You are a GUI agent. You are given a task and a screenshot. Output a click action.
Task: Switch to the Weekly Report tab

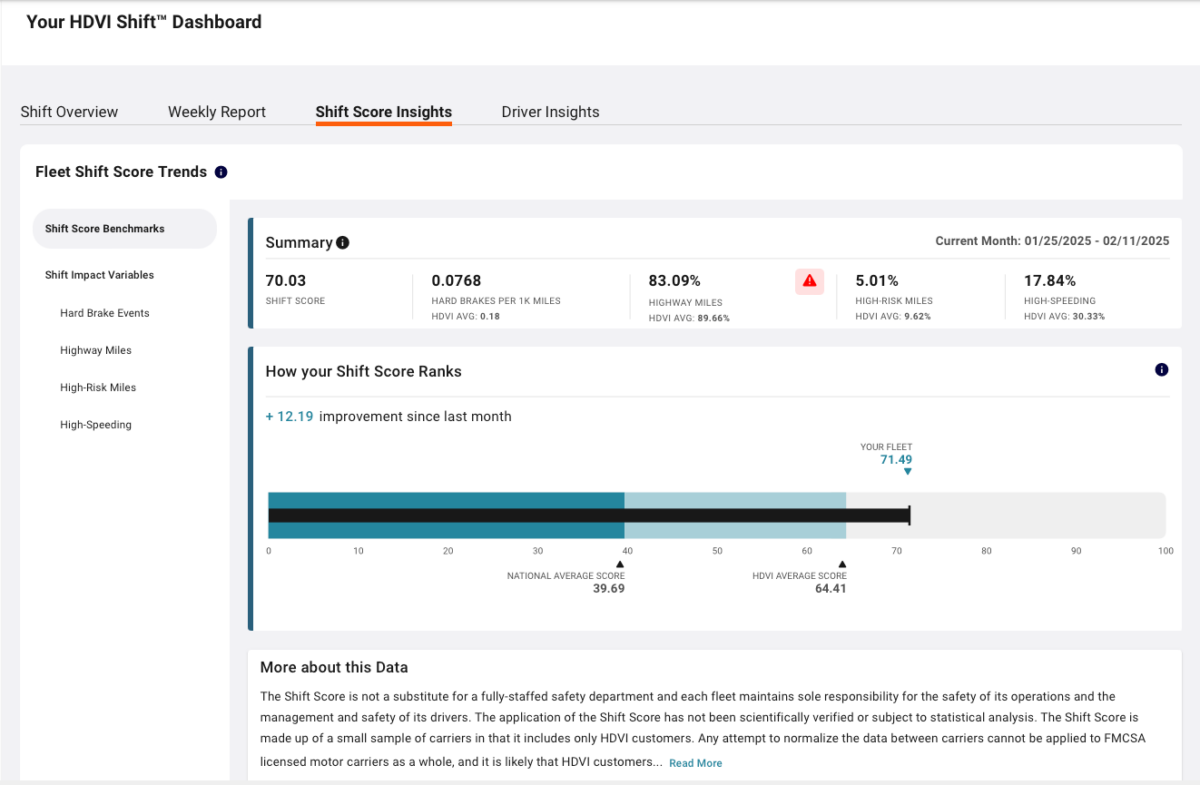(217, 112)
